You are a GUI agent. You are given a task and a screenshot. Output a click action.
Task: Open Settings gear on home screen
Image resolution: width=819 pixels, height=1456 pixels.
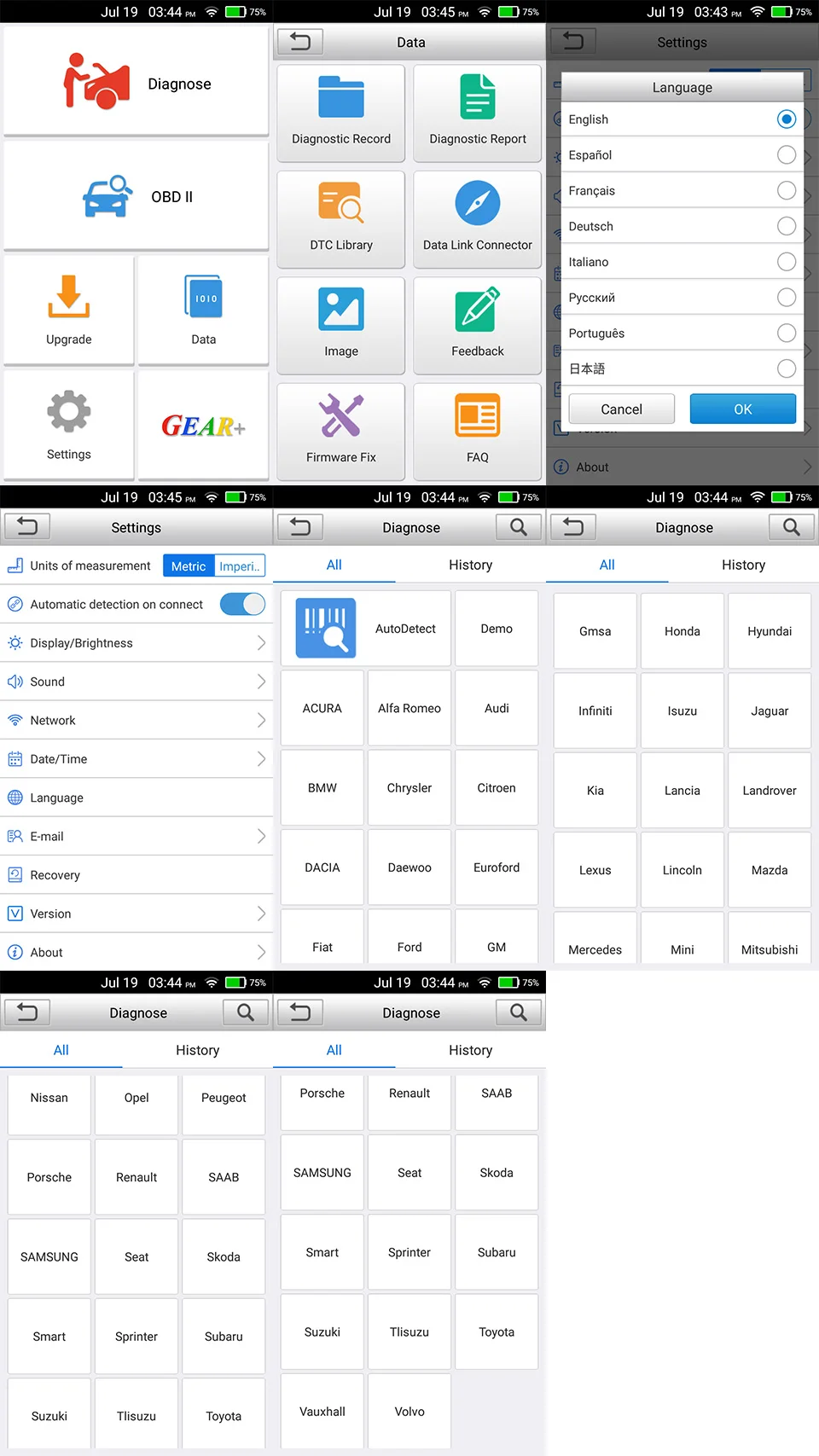point(69,411)
